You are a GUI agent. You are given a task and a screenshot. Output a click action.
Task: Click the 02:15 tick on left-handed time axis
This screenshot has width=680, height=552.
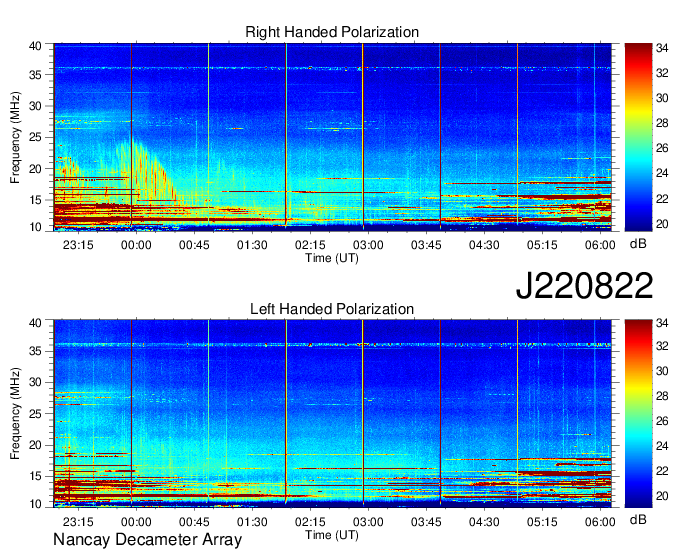[310, 522]
